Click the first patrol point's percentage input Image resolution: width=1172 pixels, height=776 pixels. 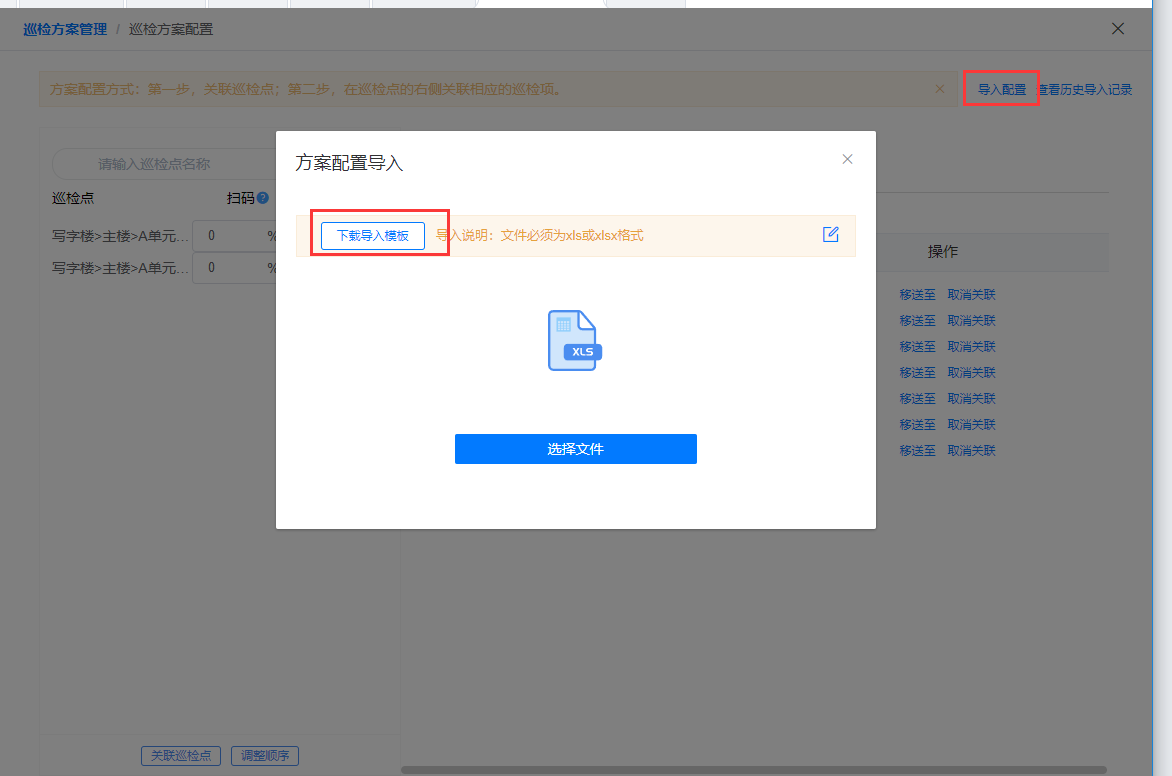(230, 238)
